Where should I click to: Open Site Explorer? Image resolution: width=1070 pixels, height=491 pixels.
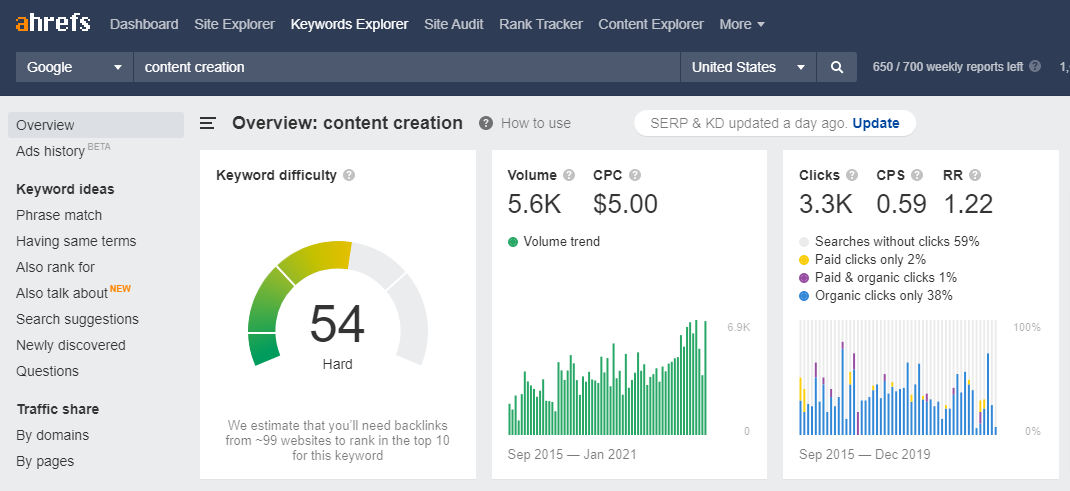click(234, 24)
